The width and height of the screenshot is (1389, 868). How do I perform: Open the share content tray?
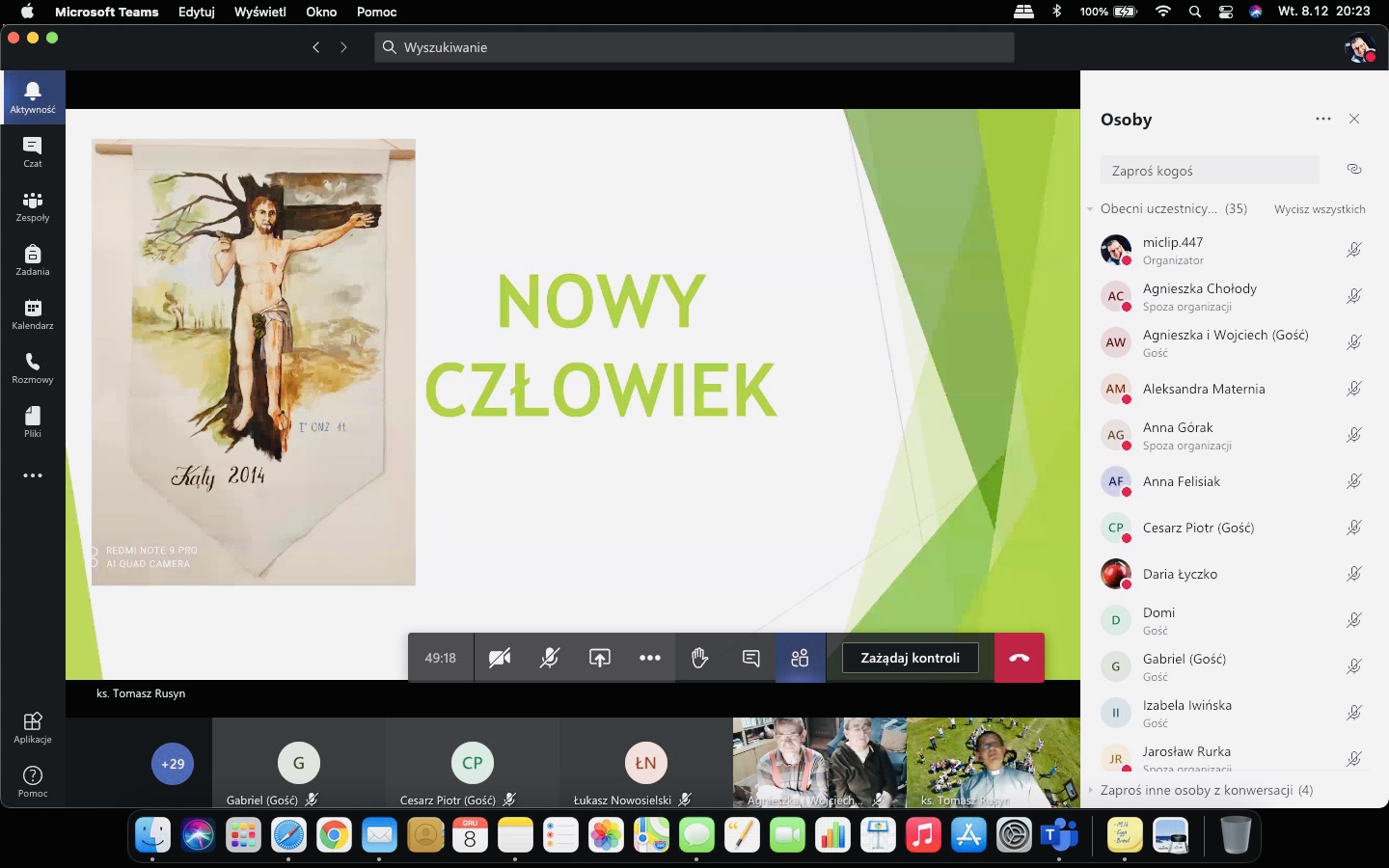pyautogui.click(x=600, y=658)
